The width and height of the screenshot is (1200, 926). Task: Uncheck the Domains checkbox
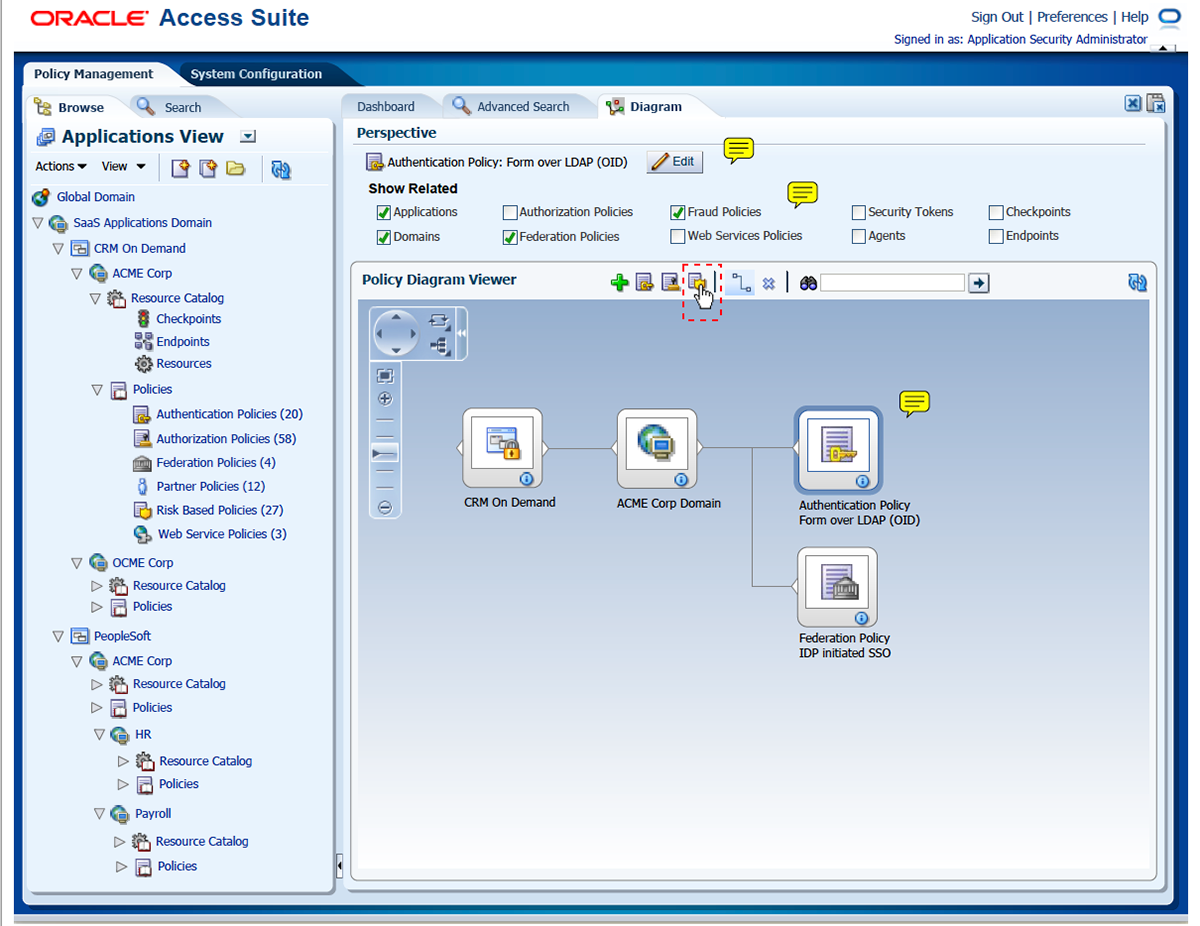(x=383, y=237)
